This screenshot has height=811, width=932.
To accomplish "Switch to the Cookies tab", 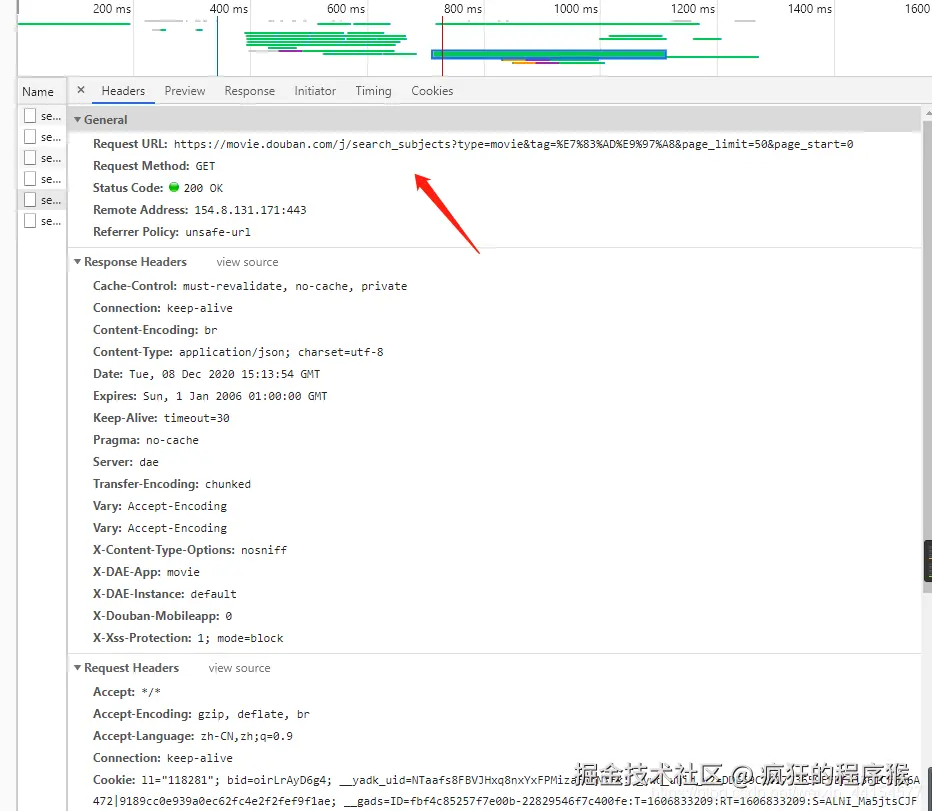I will (432, 91).
